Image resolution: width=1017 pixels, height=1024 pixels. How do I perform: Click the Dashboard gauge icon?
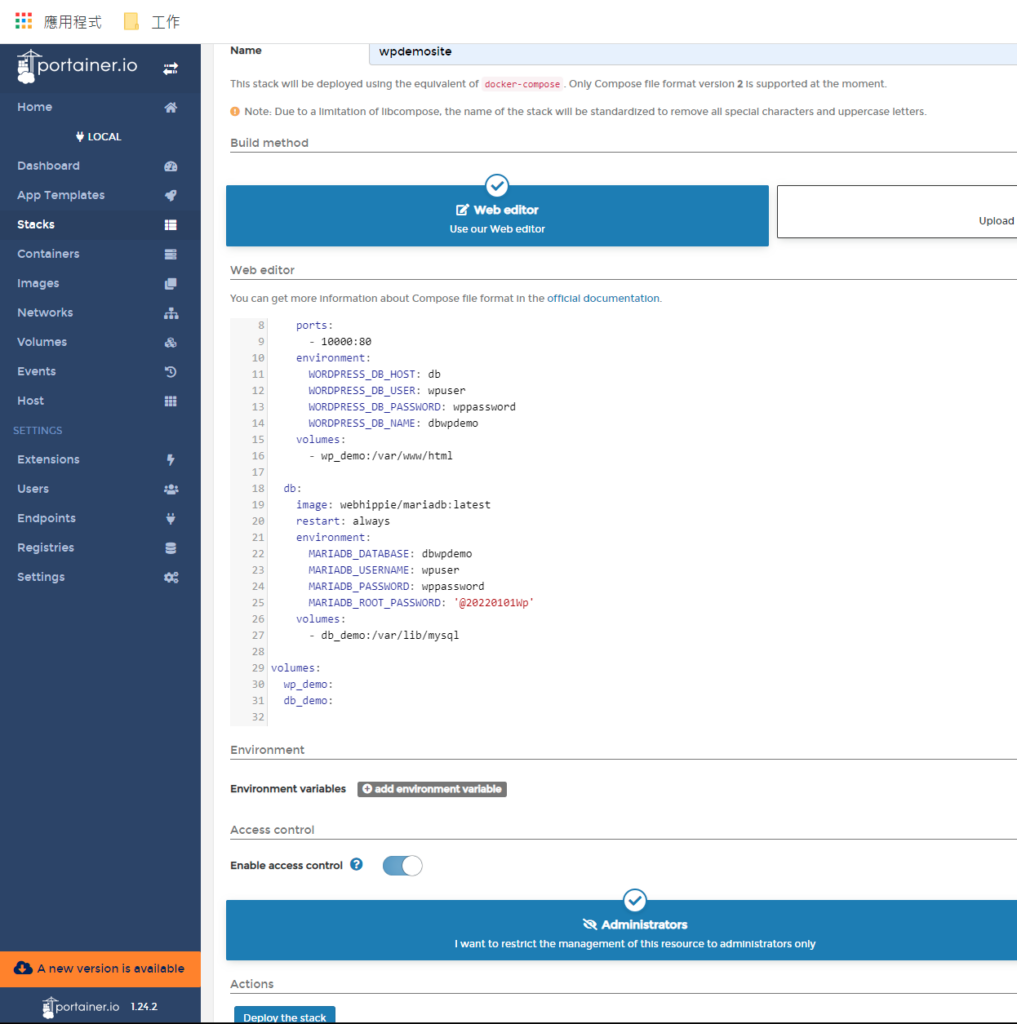[x=171, y=166]
